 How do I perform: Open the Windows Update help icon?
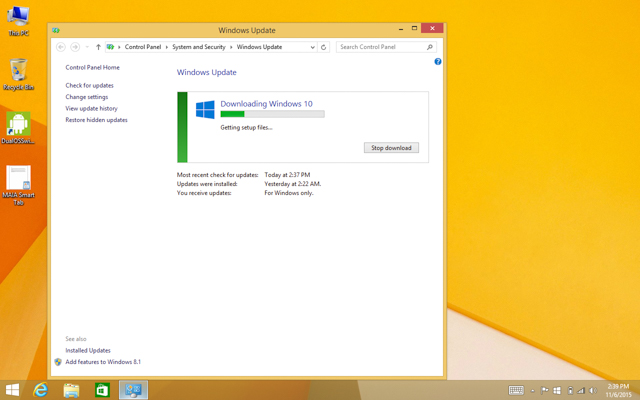437,62
